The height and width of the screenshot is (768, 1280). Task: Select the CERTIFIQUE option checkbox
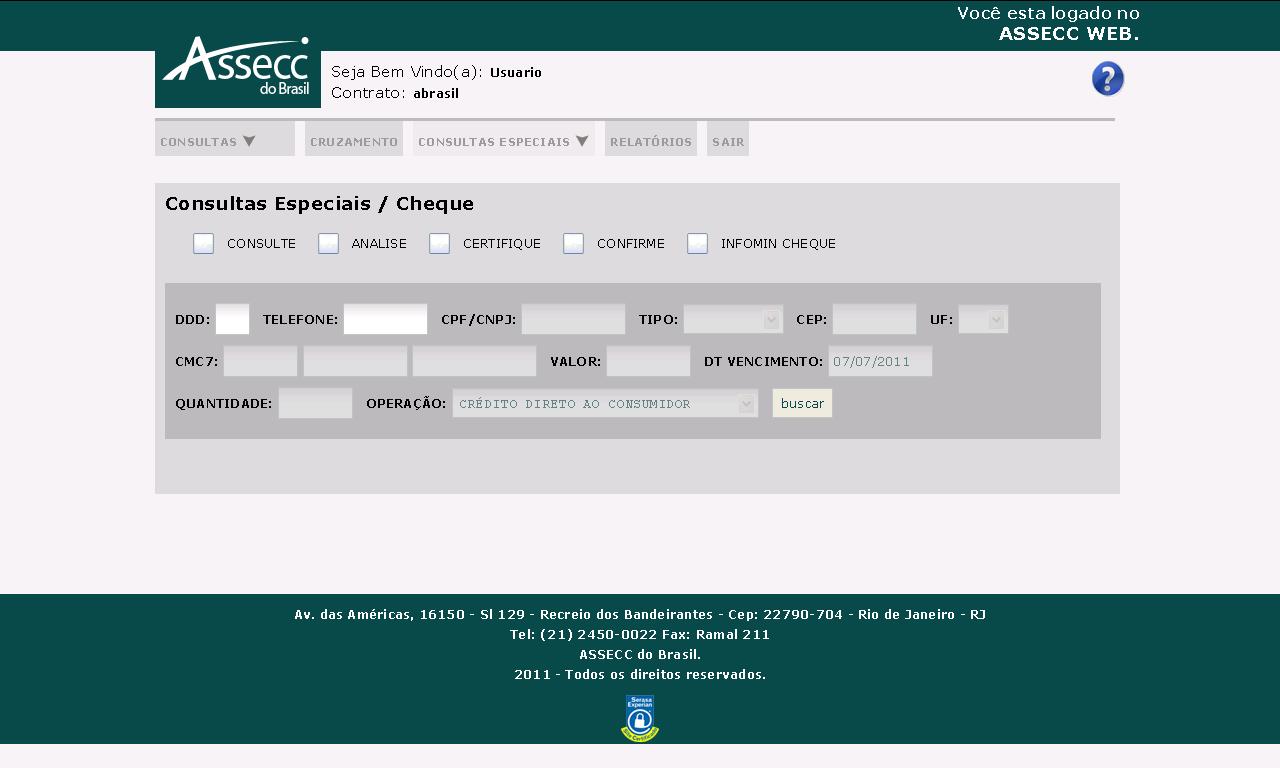point(439,244)
